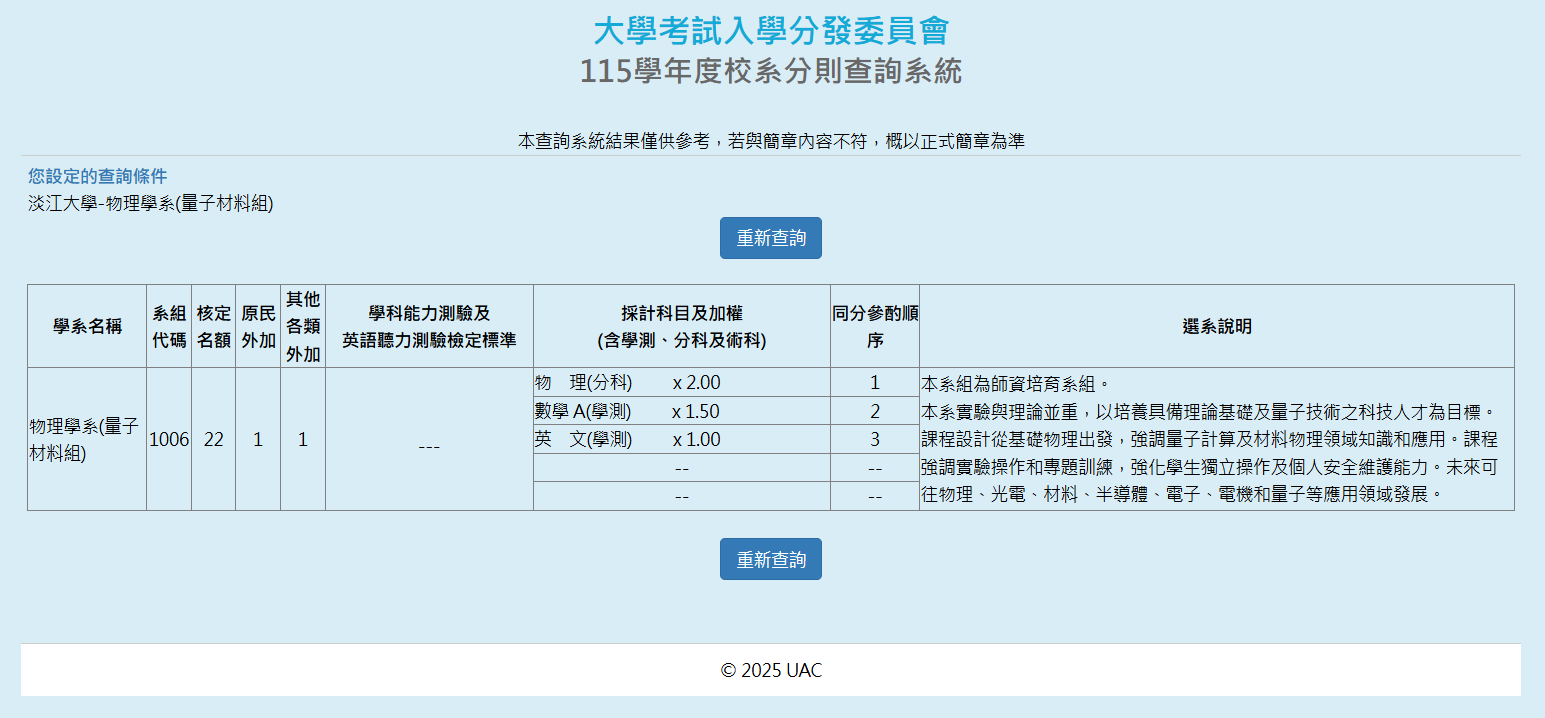The width and height of the screenshot is (1545, 718).
Task: Select the 其他各類外加 column header
Action: pos(303,326)
